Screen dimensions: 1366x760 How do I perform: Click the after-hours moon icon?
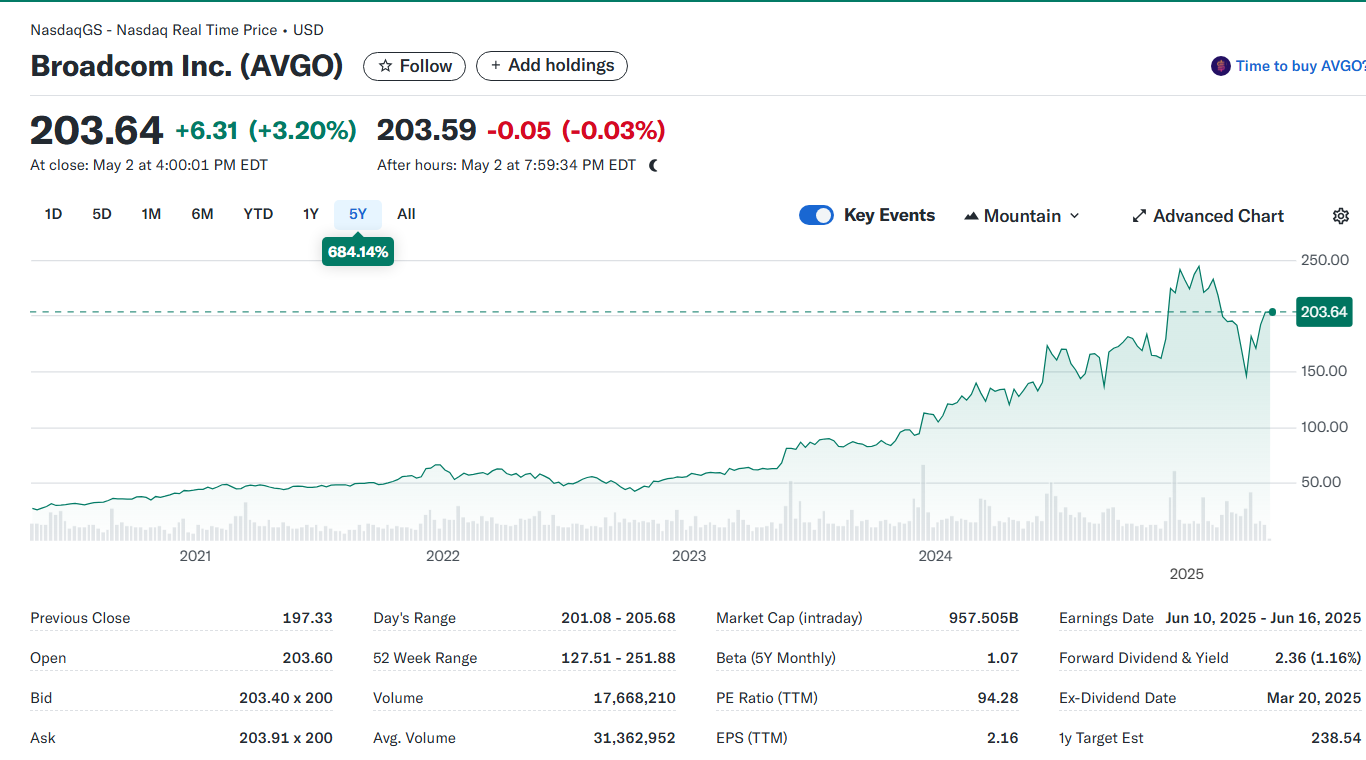[x=654, y=165]
